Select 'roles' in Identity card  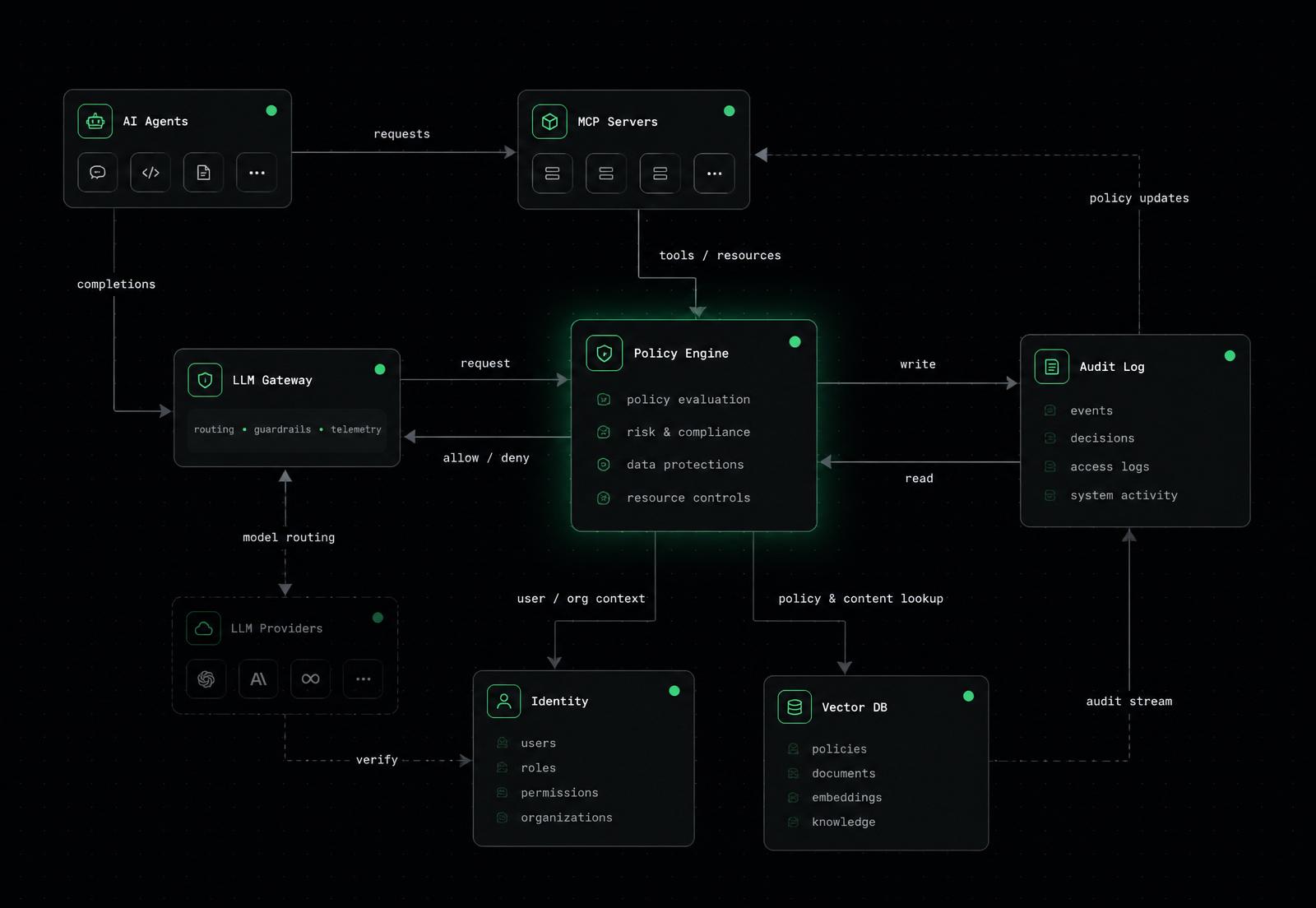pyautogui.click(x=538, y=768)
